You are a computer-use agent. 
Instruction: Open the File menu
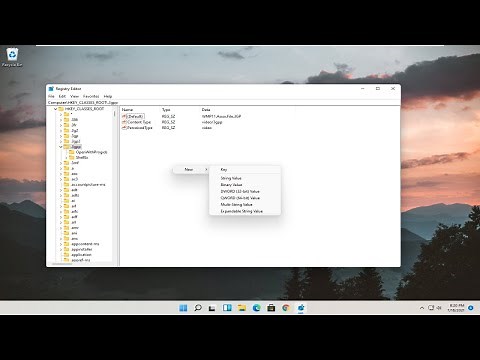[x=51, y=96]
